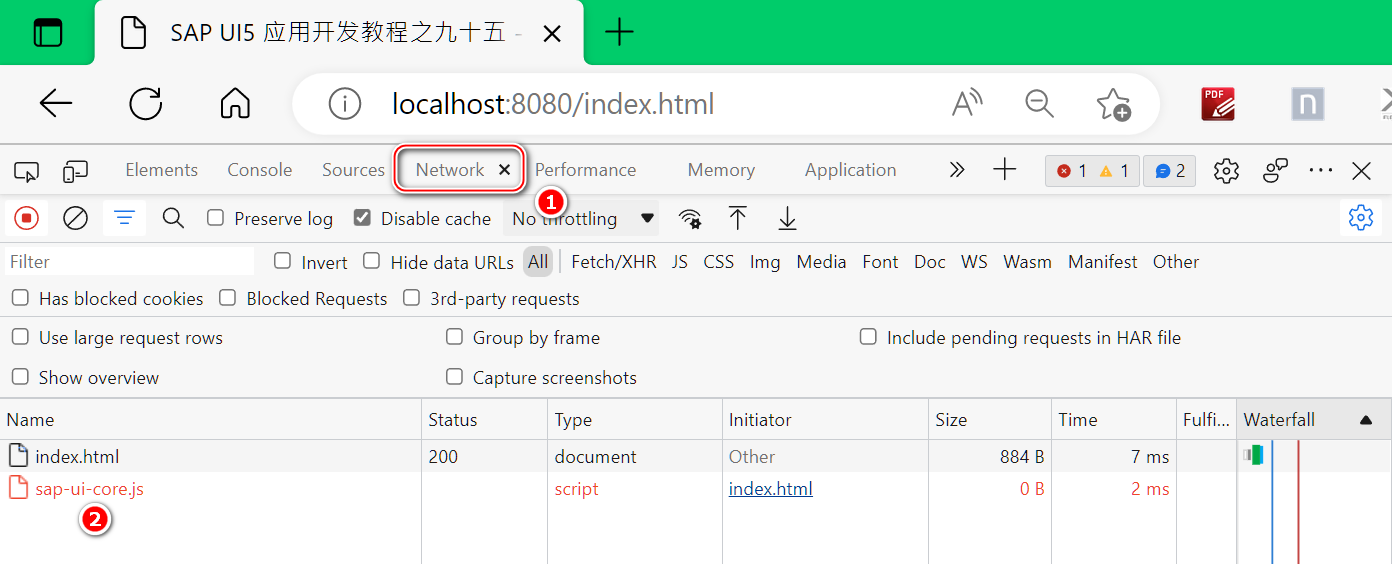The image size is (1392, 564).
Task: Tick the Invert filter checkbox
Action: point(283,261)
